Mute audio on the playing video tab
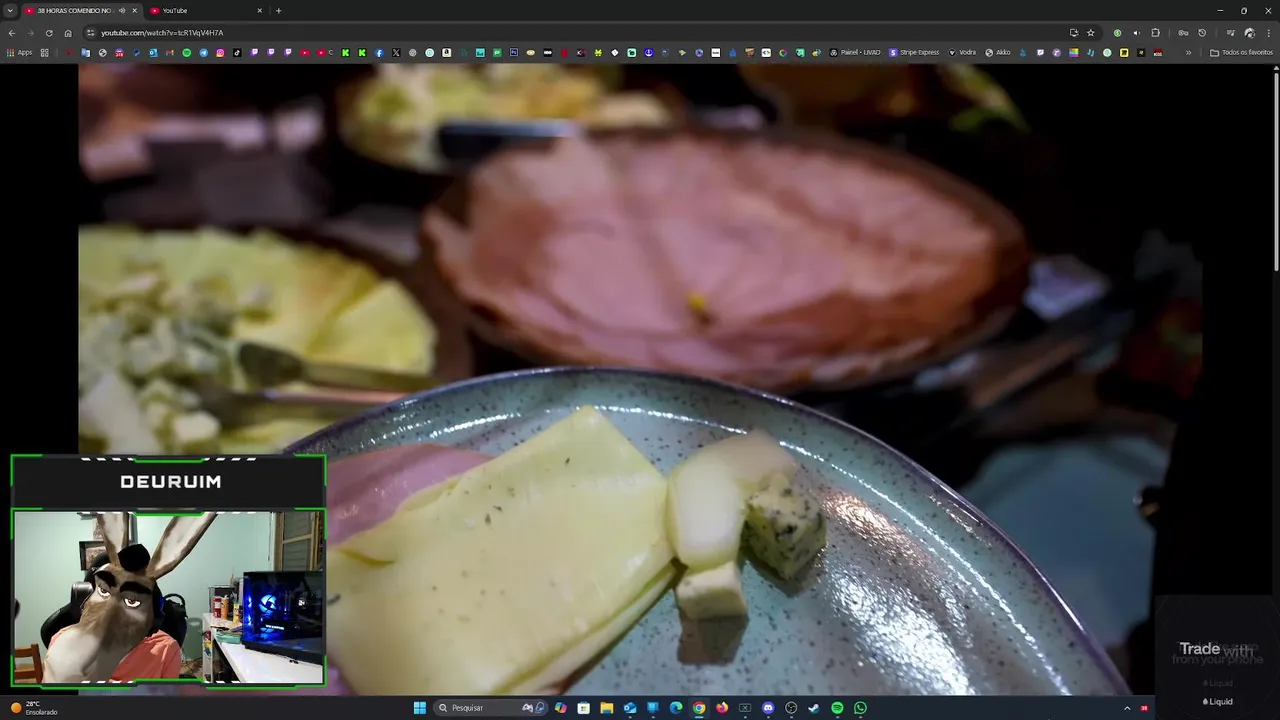1280x720 pixels. (x=122, y=10)
